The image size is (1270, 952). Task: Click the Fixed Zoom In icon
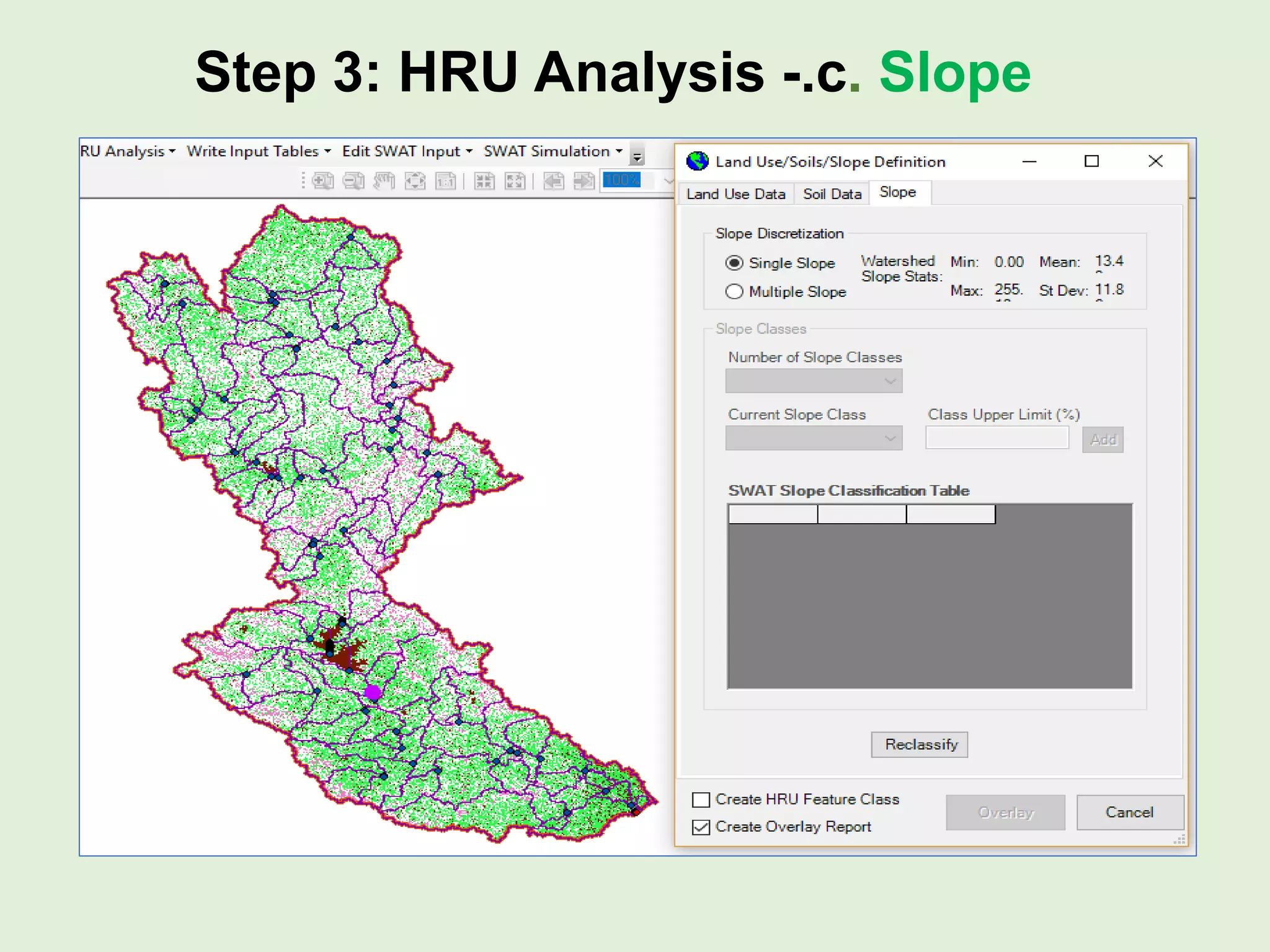[x=484, y=181]
